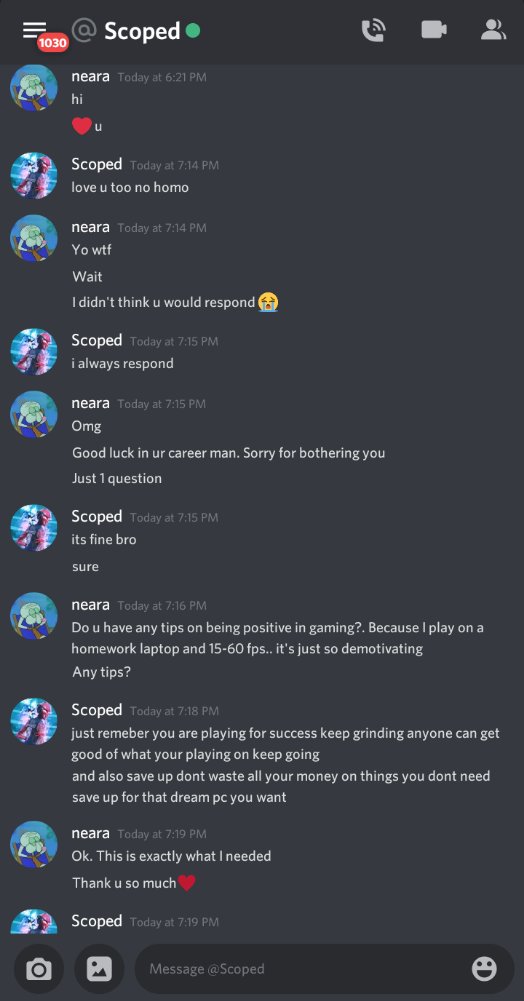Select the 'i always respond' message

123,363
